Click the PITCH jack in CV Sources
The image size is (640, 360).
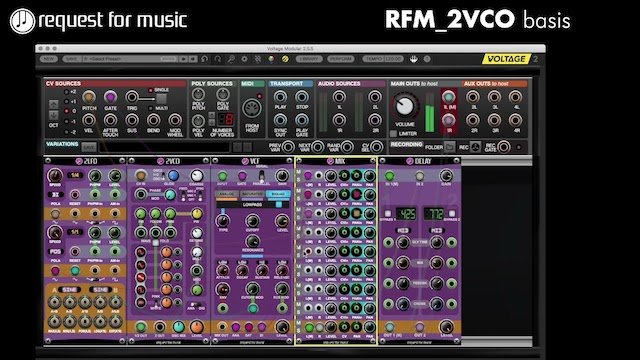89,97
